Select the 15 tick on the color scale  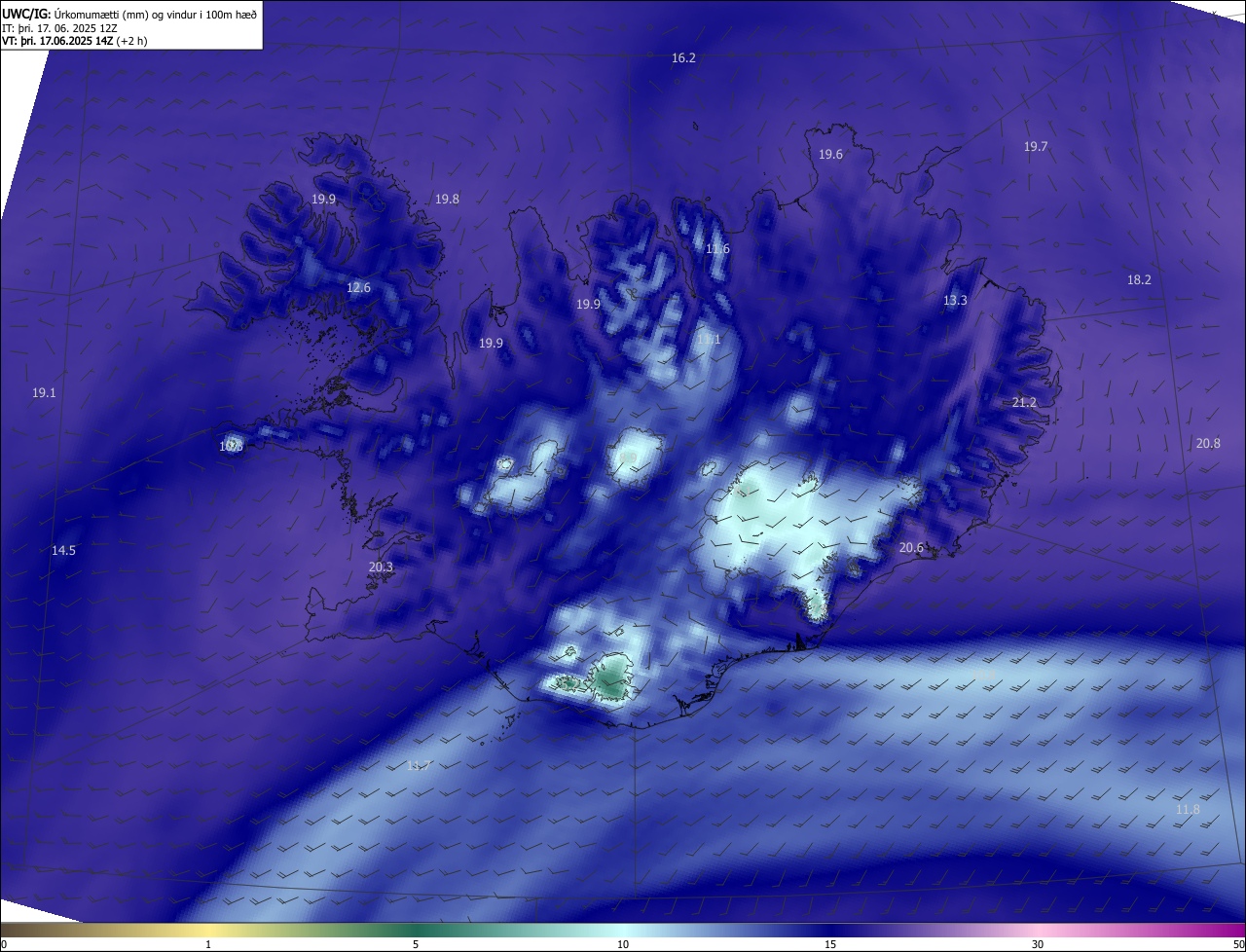tap(830, 944)
